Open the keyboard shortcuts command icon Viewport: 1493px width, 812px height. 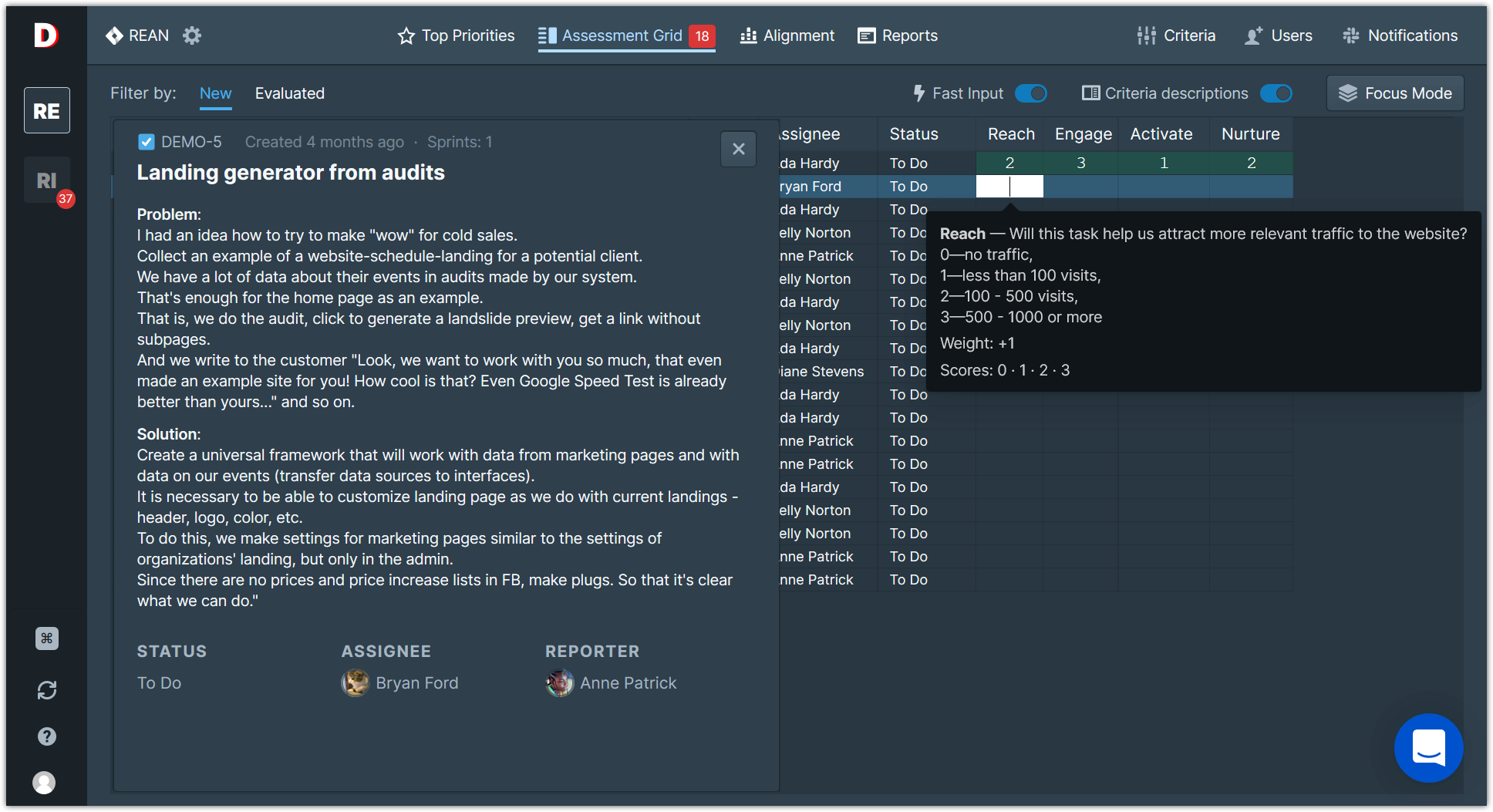point(47,638)
